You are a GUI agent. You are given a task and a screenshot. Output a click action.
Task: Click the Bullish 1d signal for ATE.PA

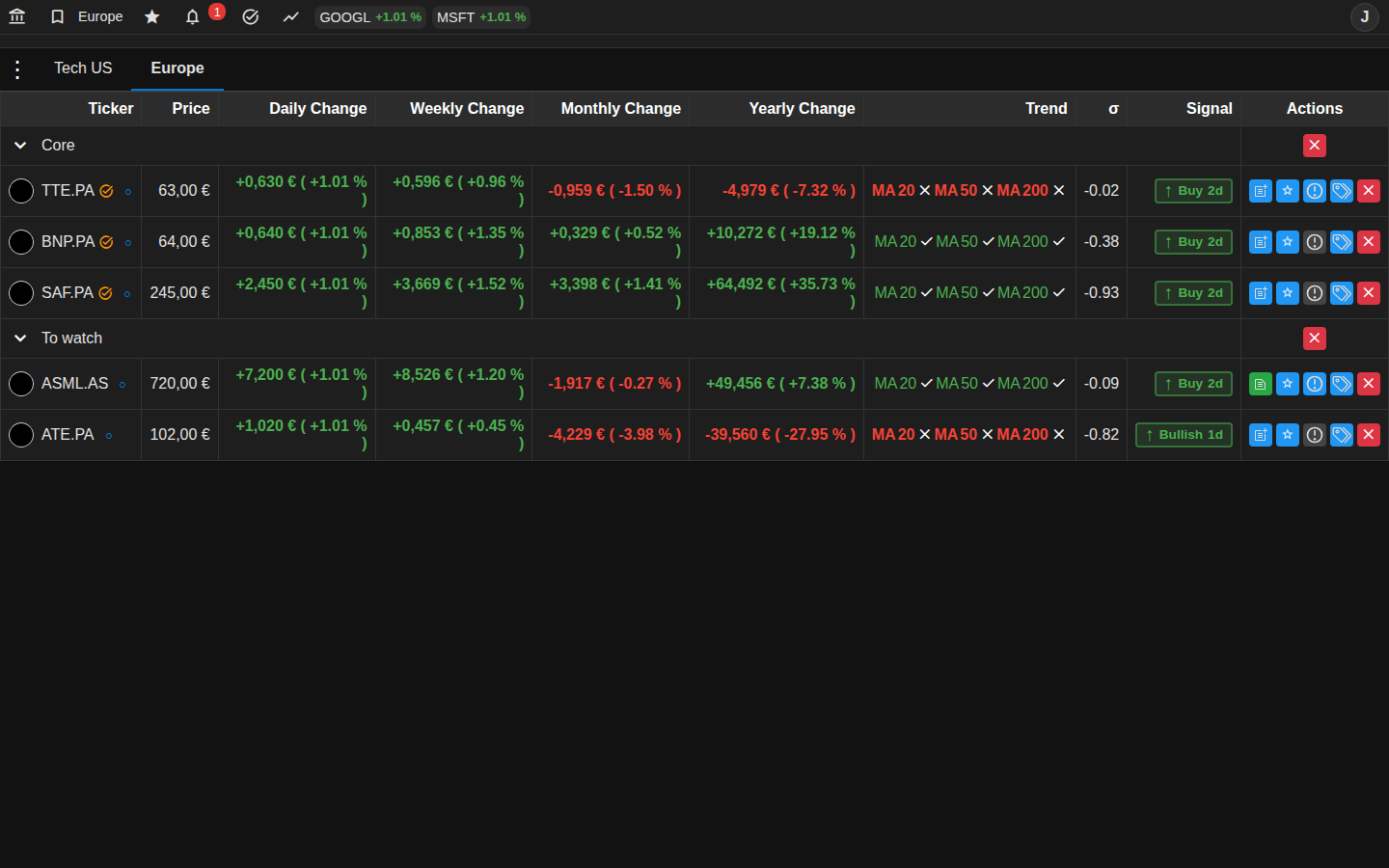[1184, 435]
